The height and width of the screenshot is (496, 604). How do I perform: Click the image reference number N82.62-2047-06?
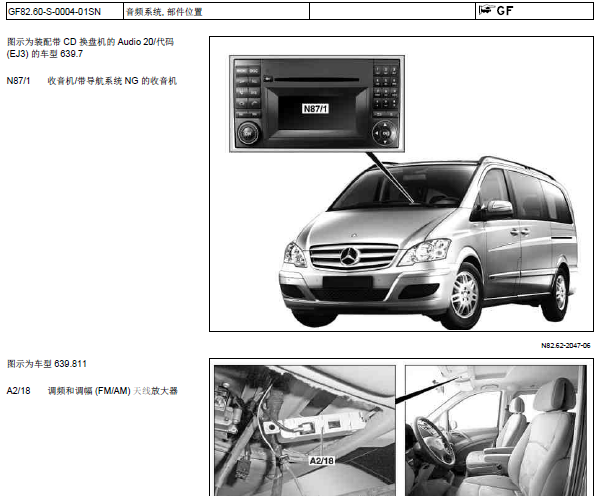[565, 345]
